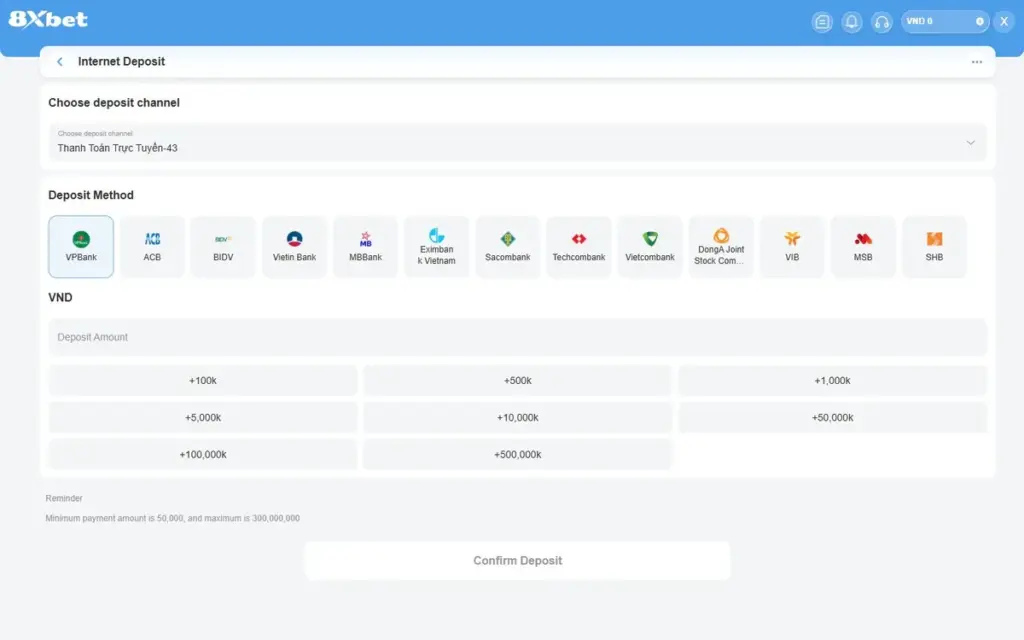Screen dimensions: 1024x640
Task: Select Sacombank deposit method
Action: click(x=508, y=247)
